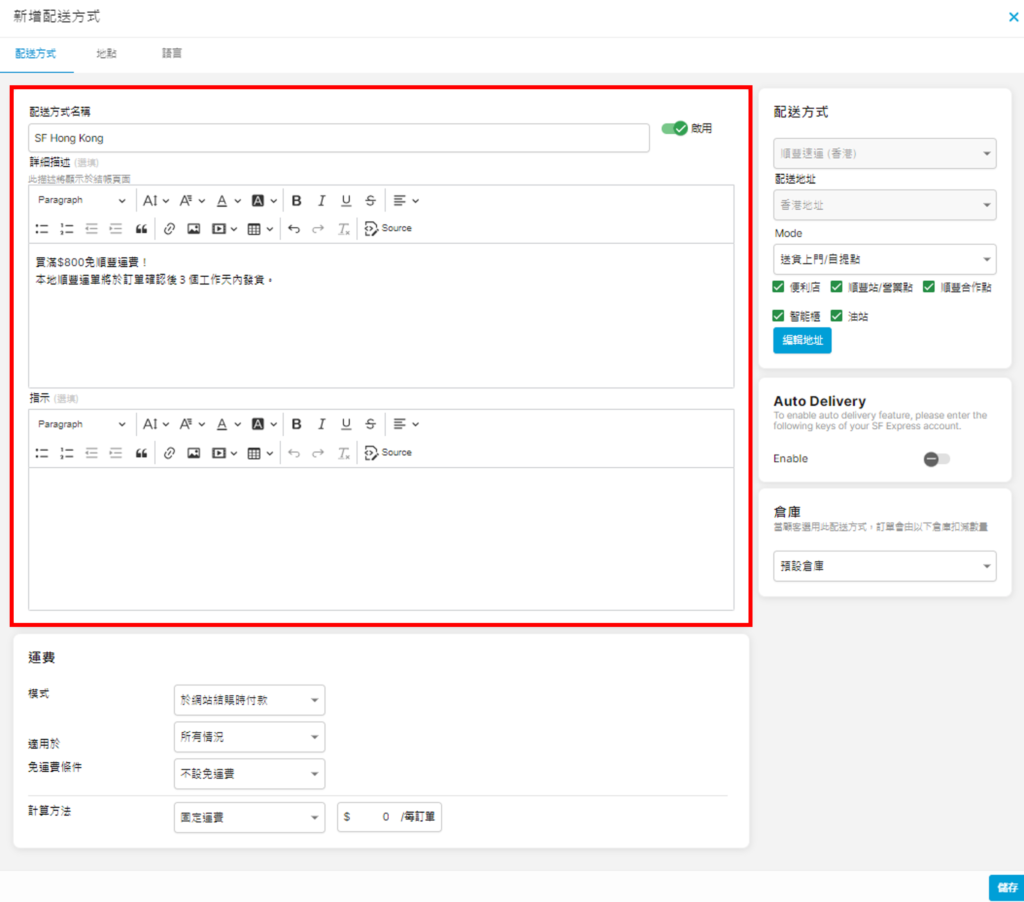
Task: Click undo arrow in 詳細描述 editor toolbar
Action: (293, 229)
